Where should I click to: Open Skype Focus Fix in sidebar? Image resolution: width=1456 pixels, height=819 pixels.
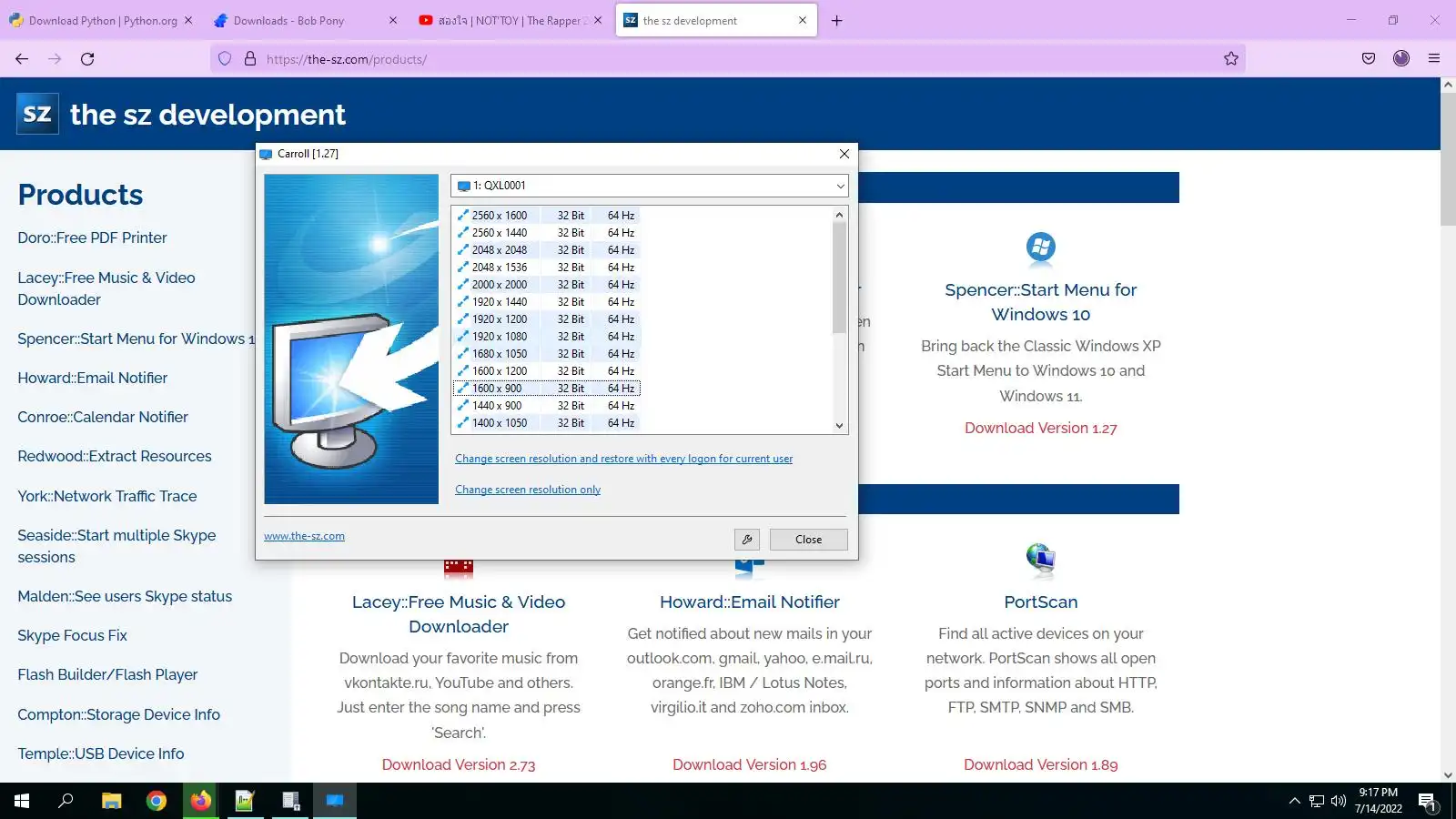[x=72, y=635]
